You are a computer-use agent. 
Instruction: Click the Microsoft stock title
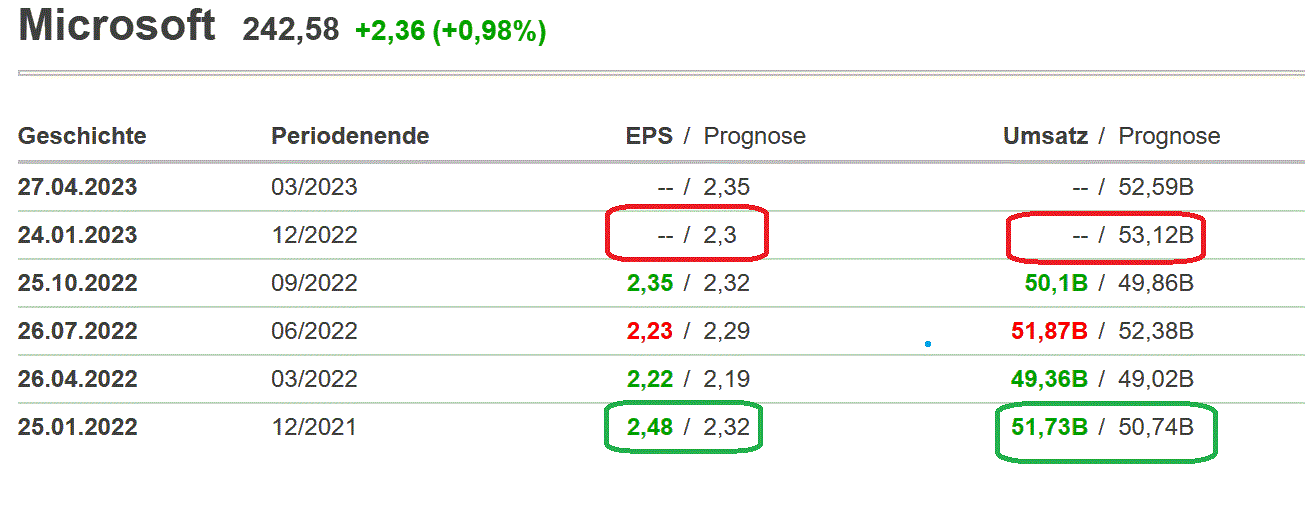pyautogui.click(x=117, y=26)
